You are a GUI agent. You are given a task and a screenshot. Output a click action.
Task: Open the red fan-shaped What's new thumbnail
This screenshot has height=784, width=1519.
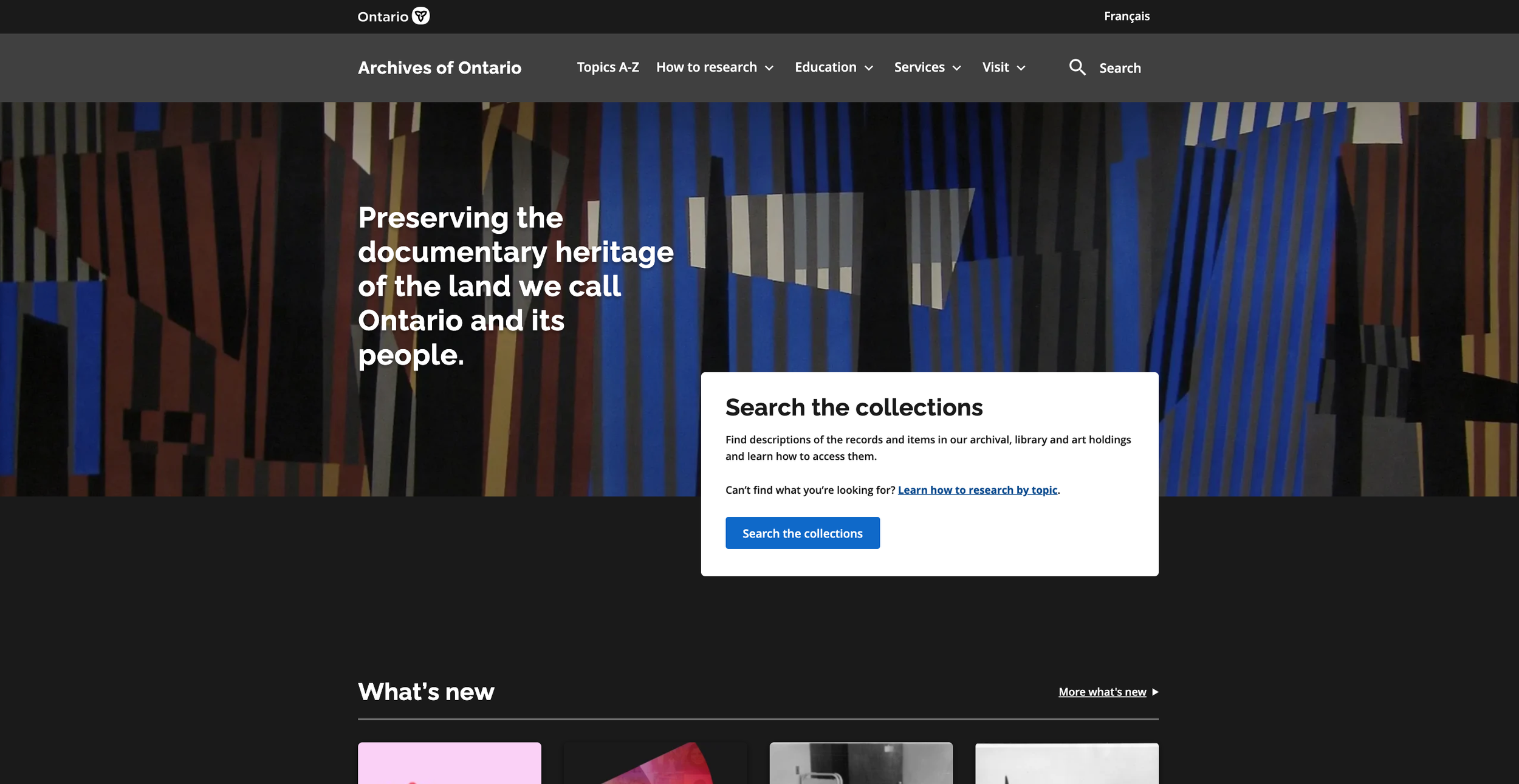click(655, 763)
